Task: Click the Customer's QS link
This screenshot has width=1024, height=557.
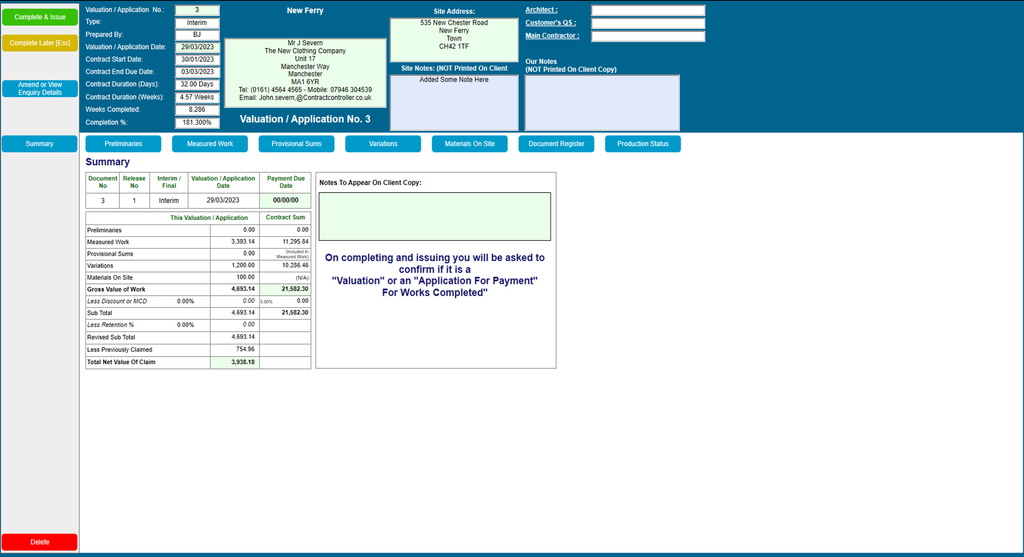Action: click(551, 23)
